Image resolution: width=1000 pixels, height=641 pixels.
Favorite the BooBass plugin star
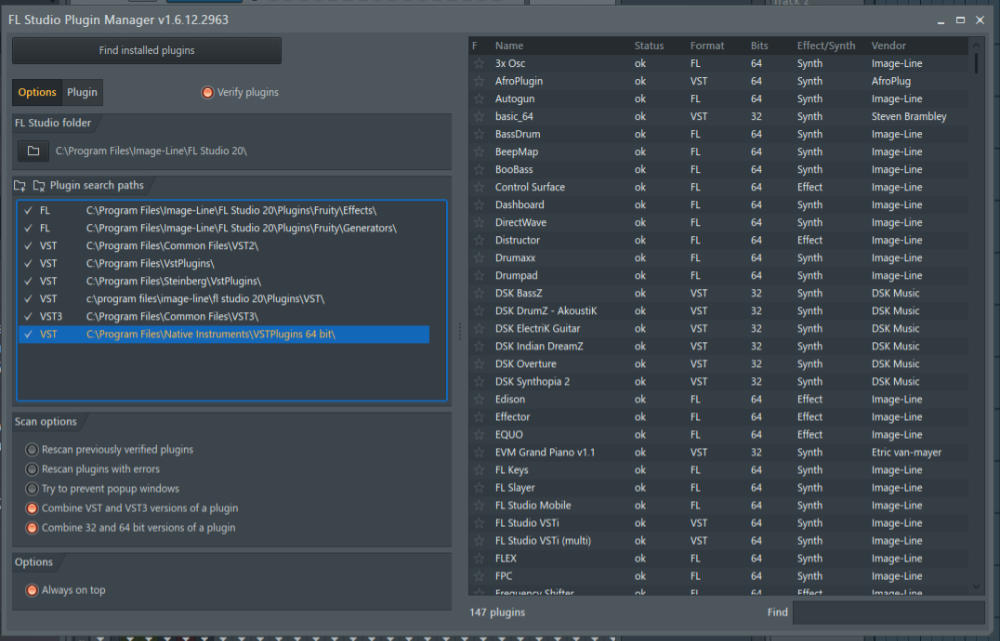coord(478,170)
